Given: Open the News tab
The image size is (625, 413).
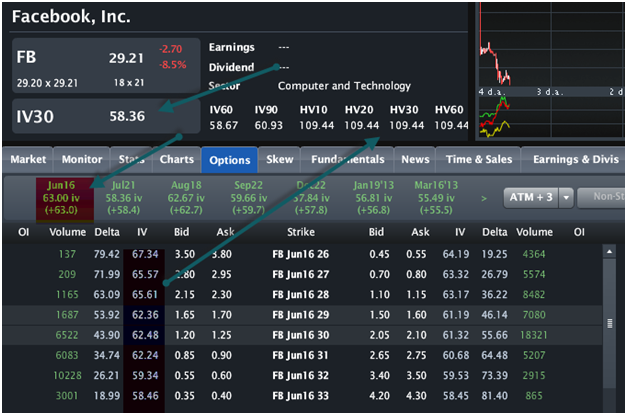Looking at the screenshot, I should 415,159.
